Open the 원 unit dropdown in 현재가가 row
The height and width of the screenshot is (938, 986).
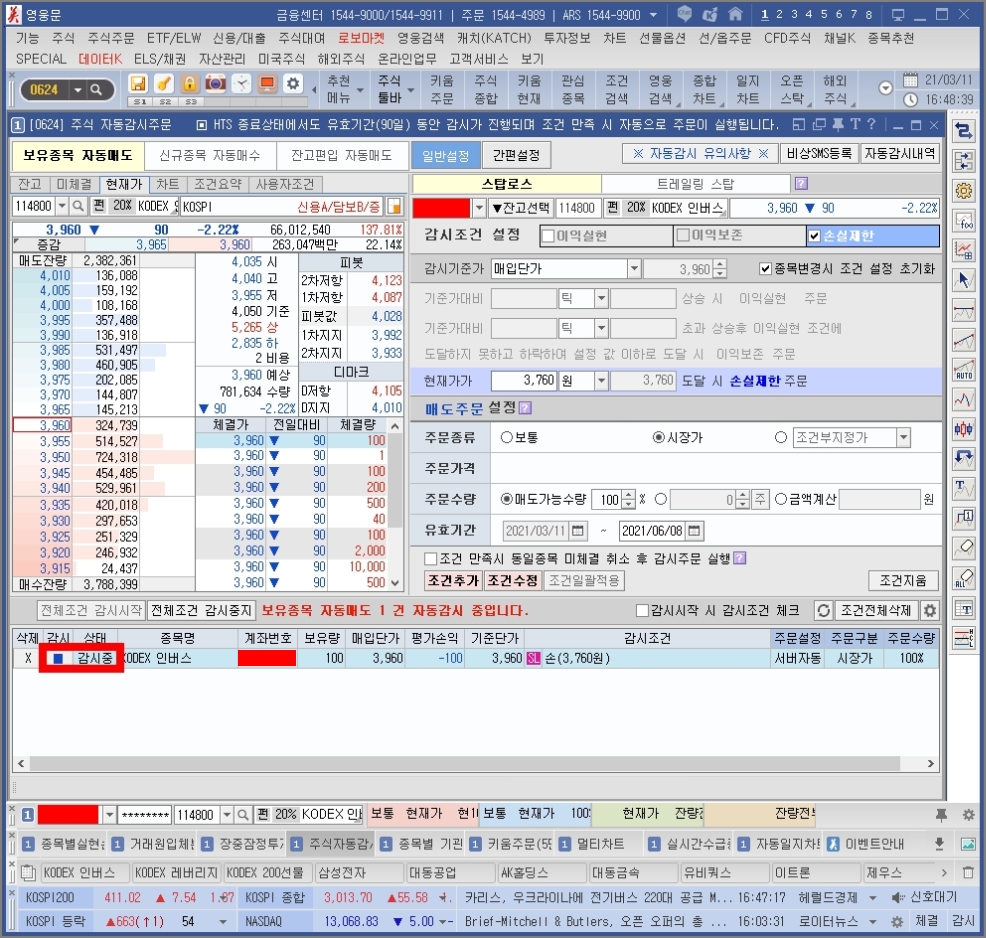tap(601, 381)
